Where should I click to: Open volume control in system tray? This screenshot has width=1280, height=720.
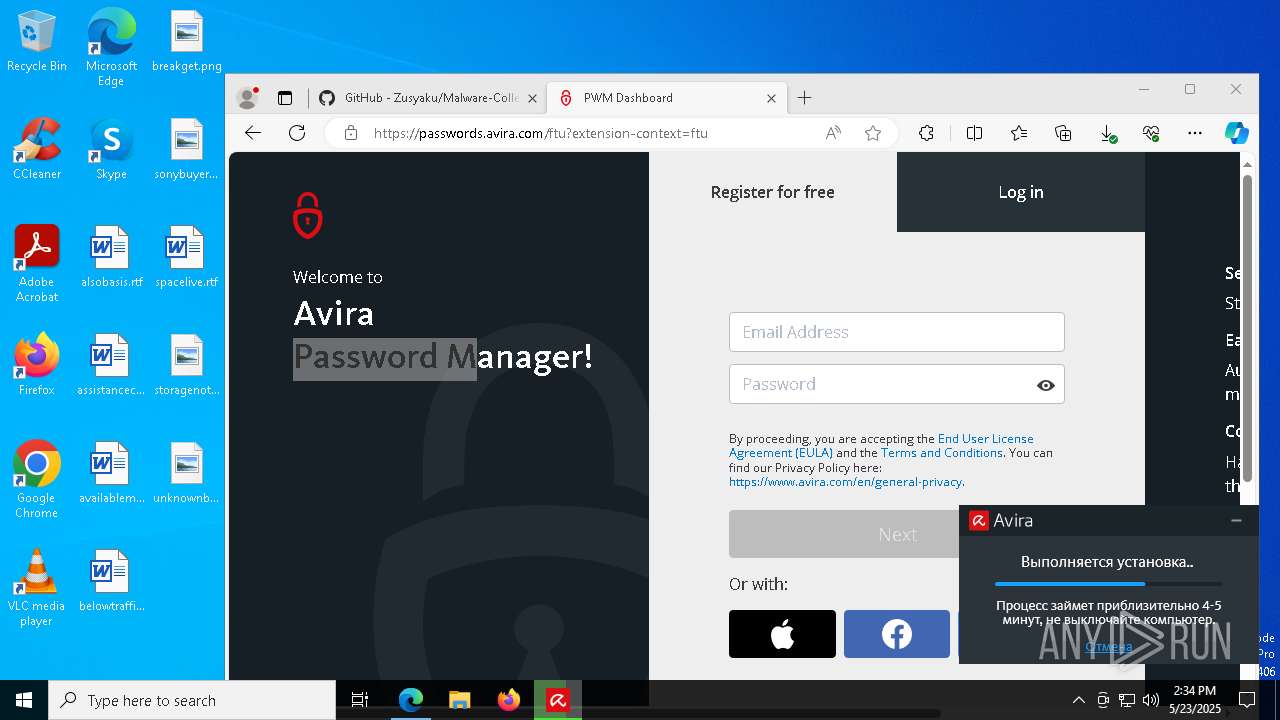(x=1151, y=700)
